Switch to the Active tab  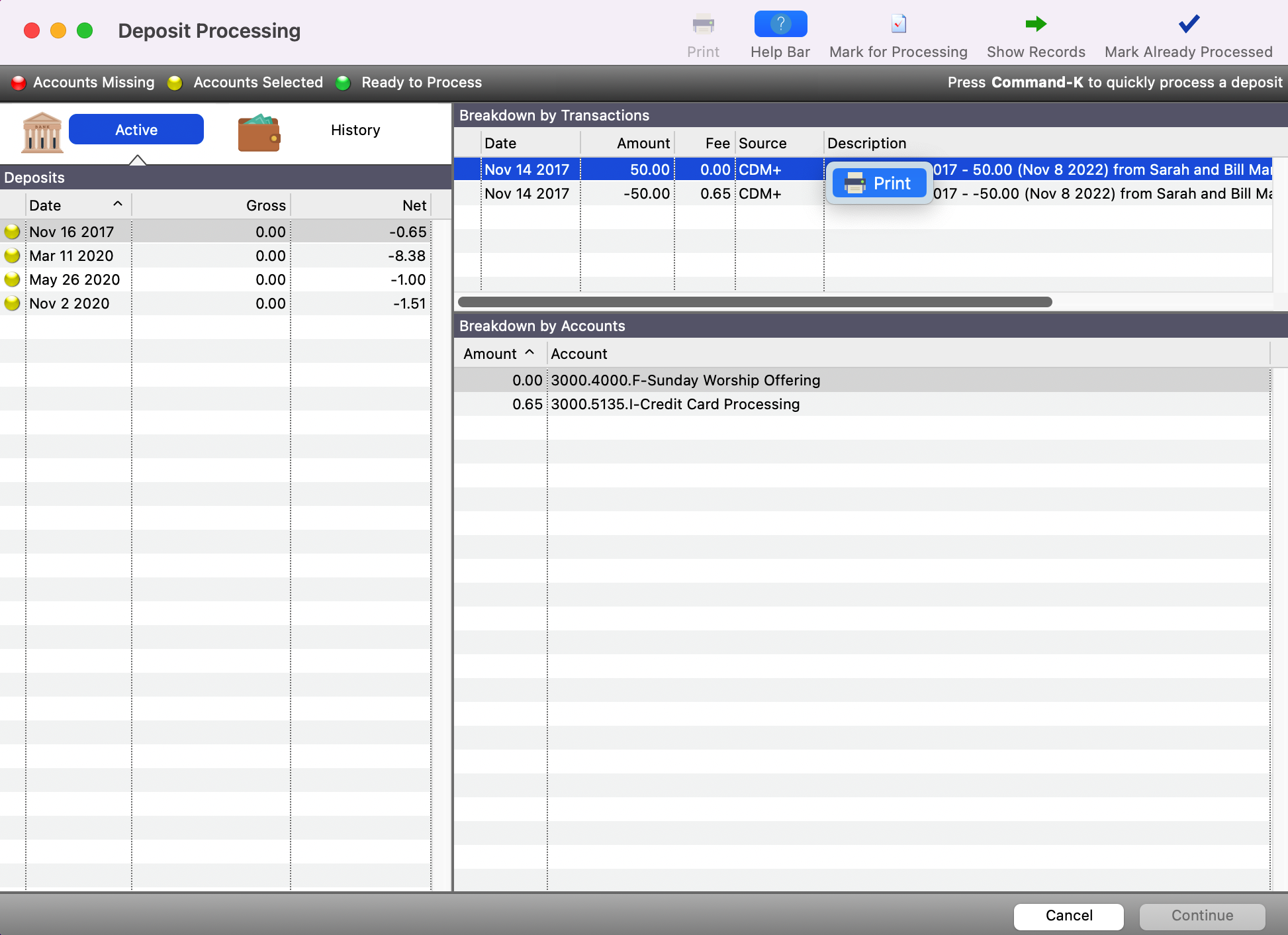136,129
